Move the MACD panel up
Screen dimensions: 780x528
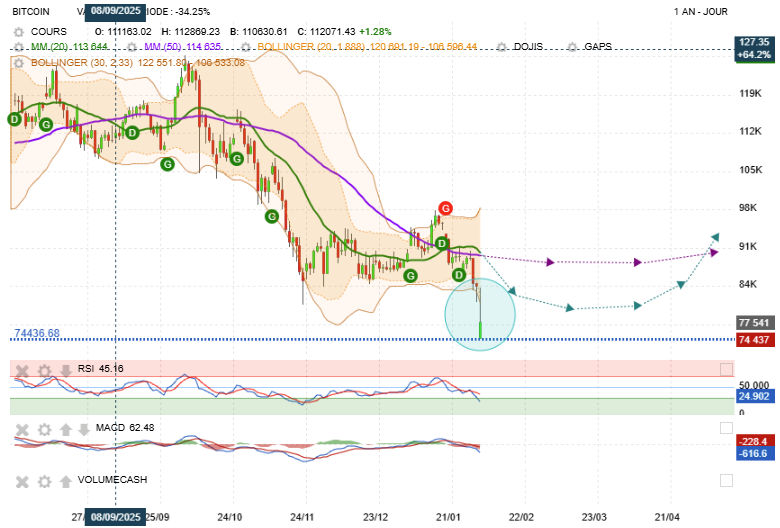(x=66, y=429)
